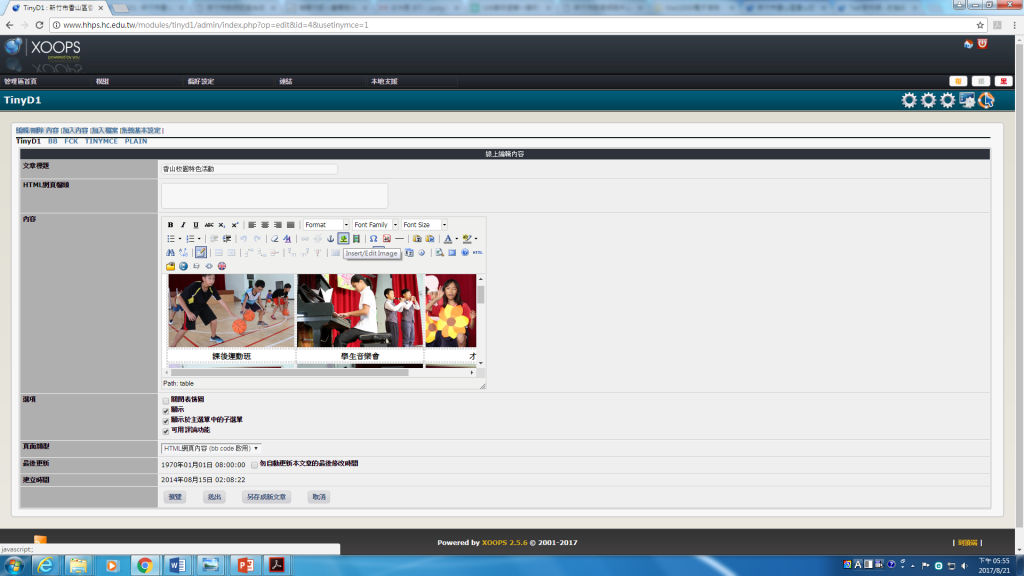Click the 文章標題 title input field
This screenshot has width=1024, height=576.
249,169
